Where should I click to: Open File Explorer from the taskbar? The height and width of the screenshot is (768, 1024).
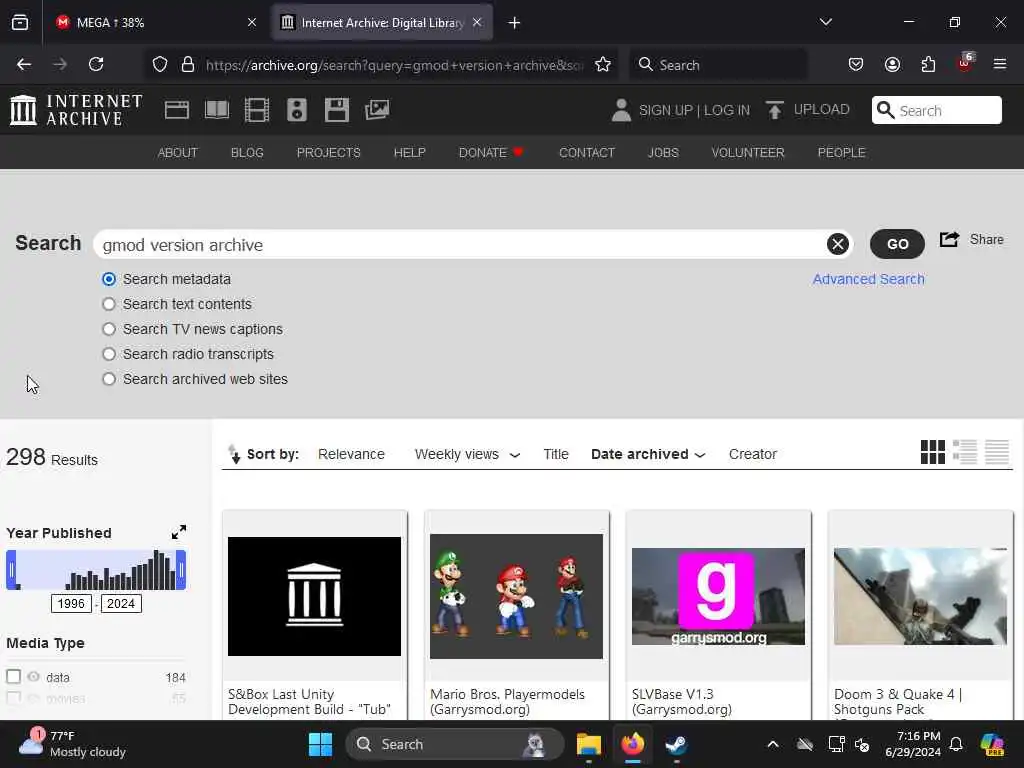pos(588,744)
